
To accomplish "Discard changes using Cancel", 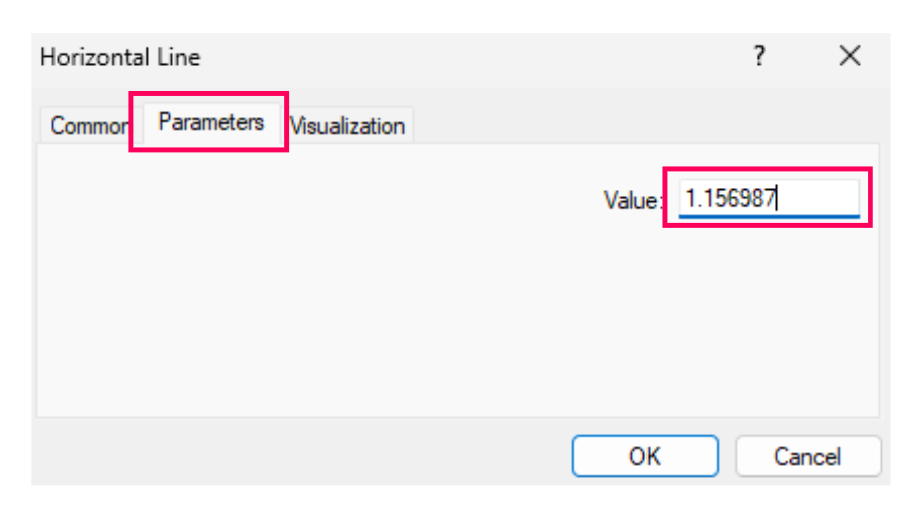I will (807, 456).
